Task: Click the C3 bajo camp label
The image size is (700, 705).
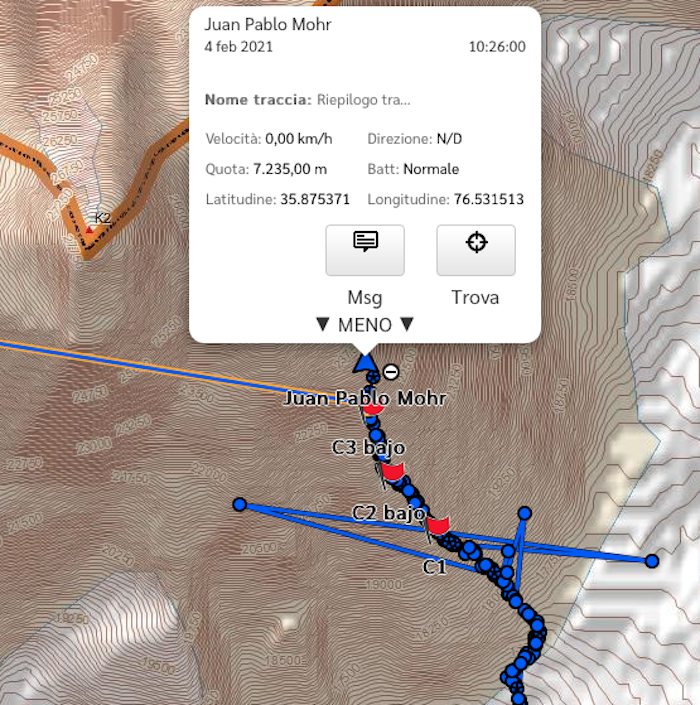Action: pyautogui.click(x=369, y=447)
